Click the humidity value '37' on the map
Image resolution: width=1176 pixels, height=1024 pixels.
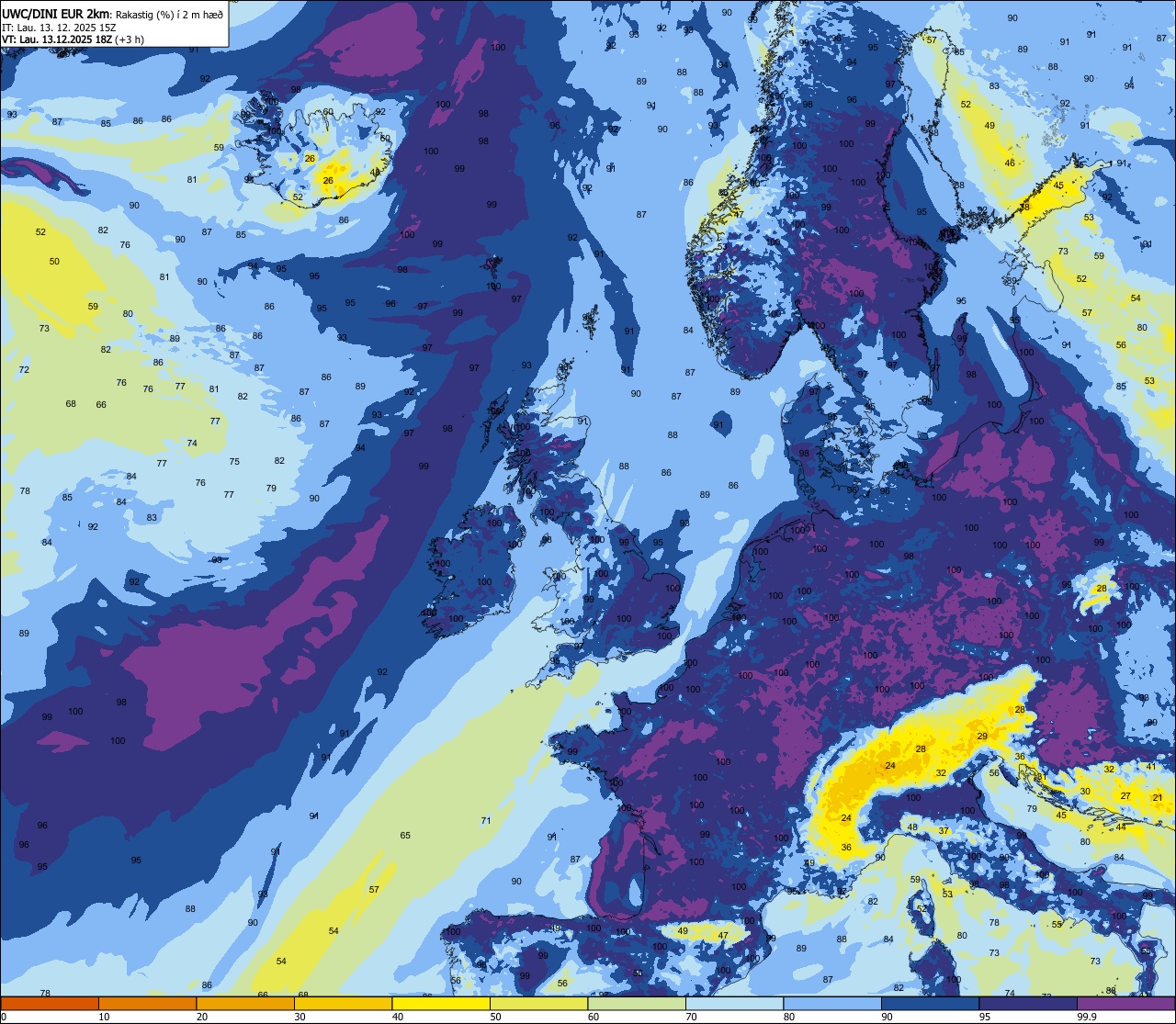point(944,830)
